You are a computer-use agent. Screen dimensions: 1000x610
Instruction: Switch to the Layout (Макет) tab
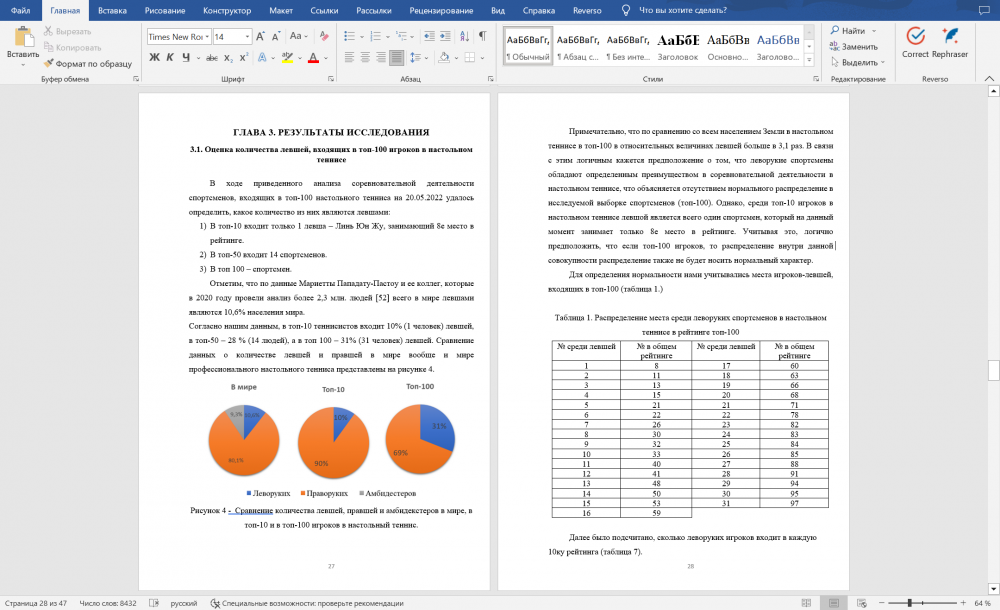coord(281,10)
